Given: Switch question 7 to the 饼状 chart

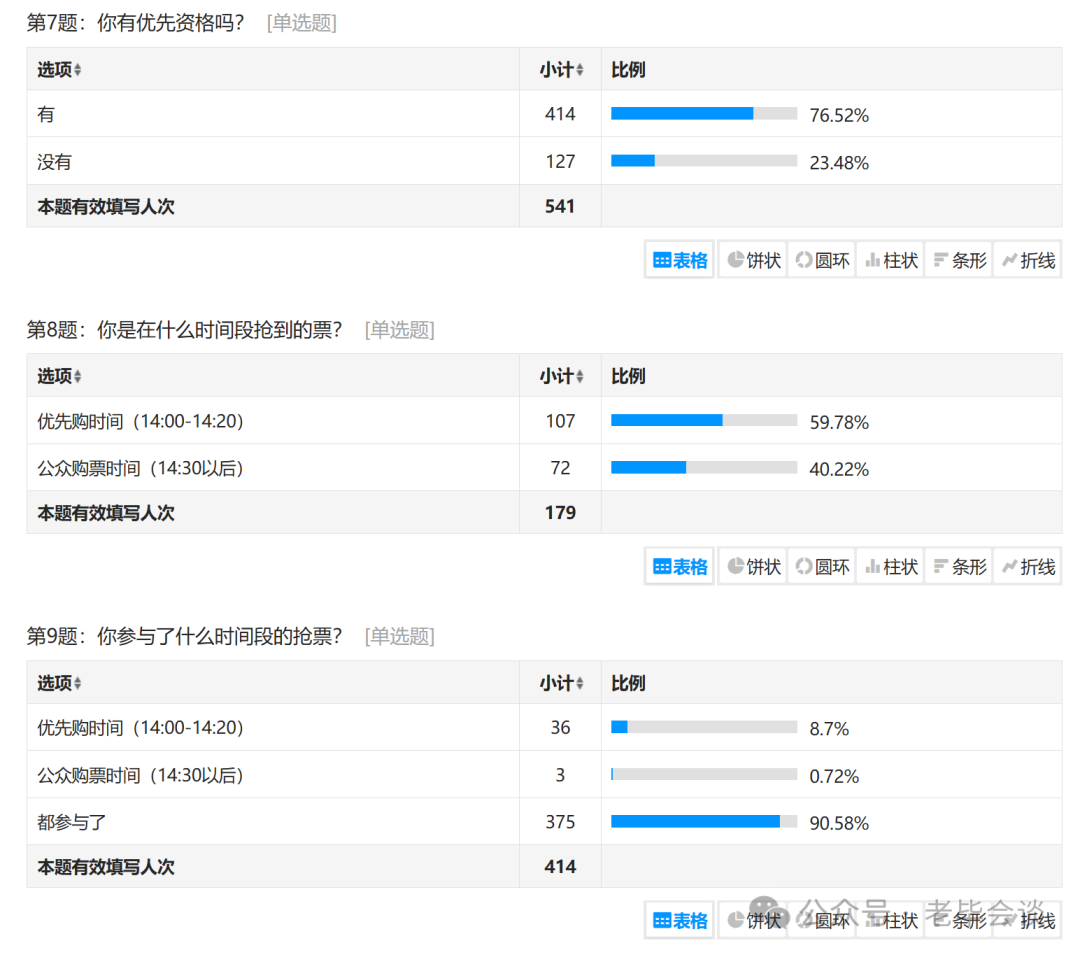Looking at the screenshot, I should 754,260.
